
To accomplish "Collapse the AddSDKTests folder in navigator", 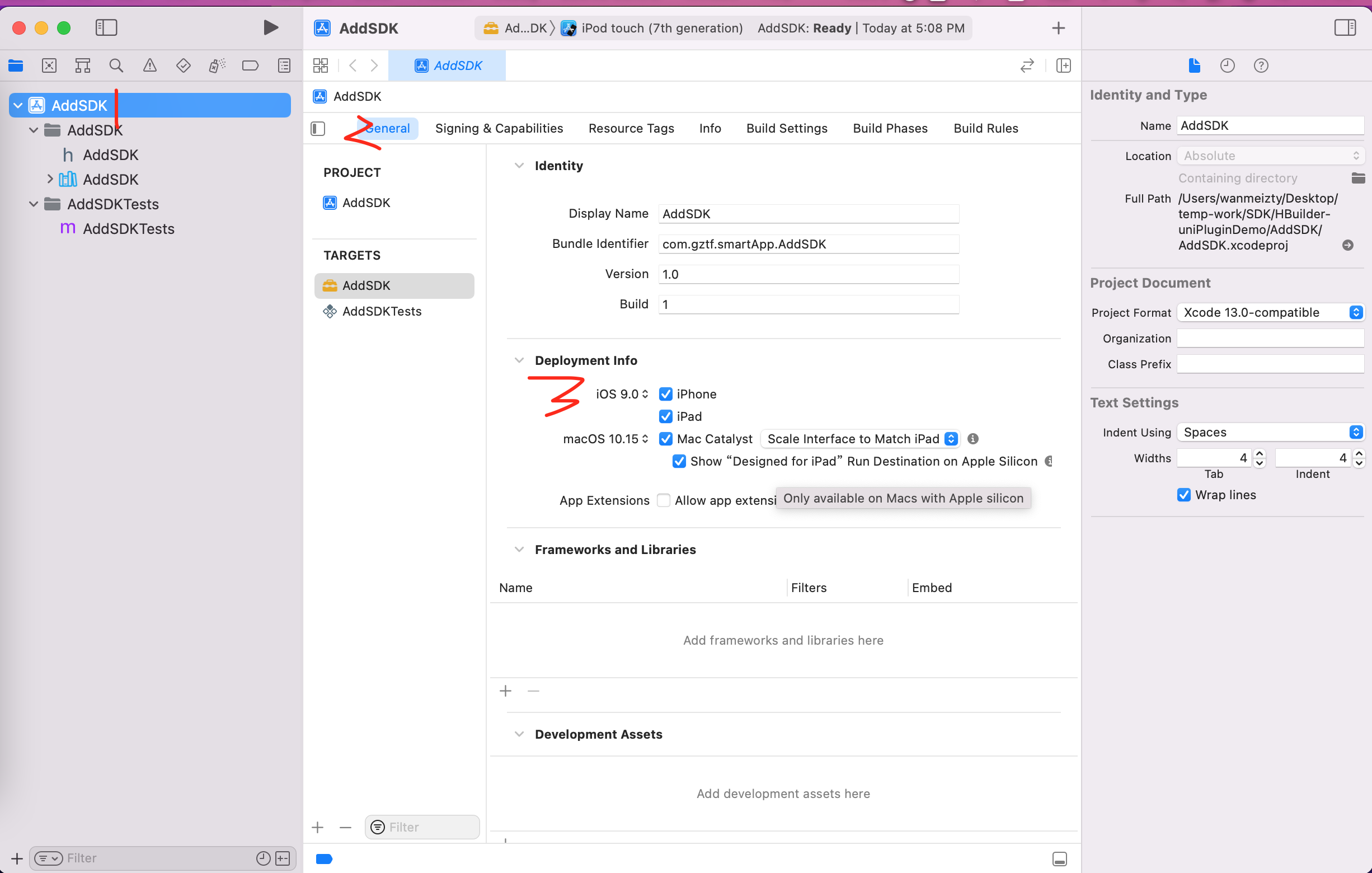I will (34, 204).
